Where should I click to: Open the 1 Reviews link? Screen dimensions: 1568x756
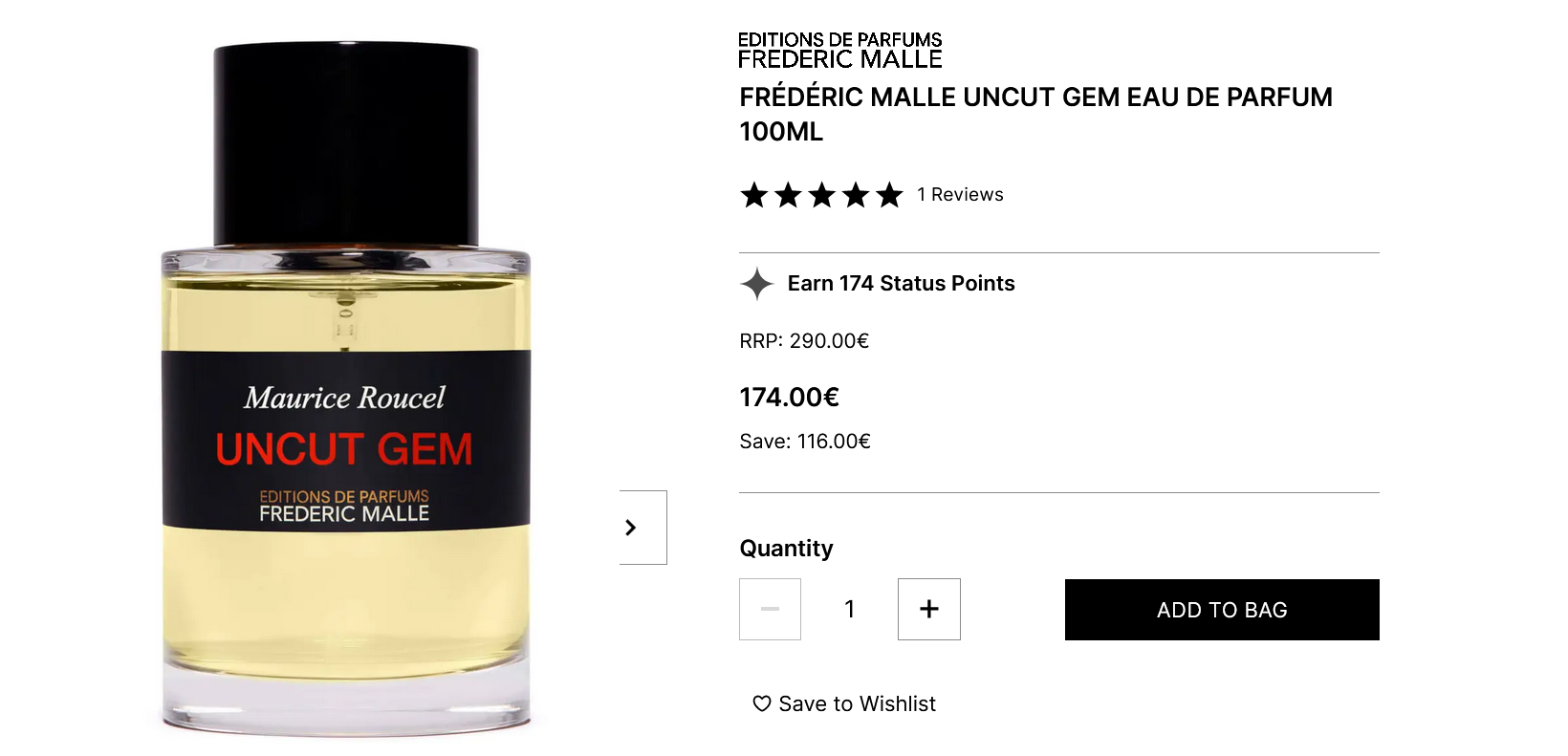[x=960, y=195]
